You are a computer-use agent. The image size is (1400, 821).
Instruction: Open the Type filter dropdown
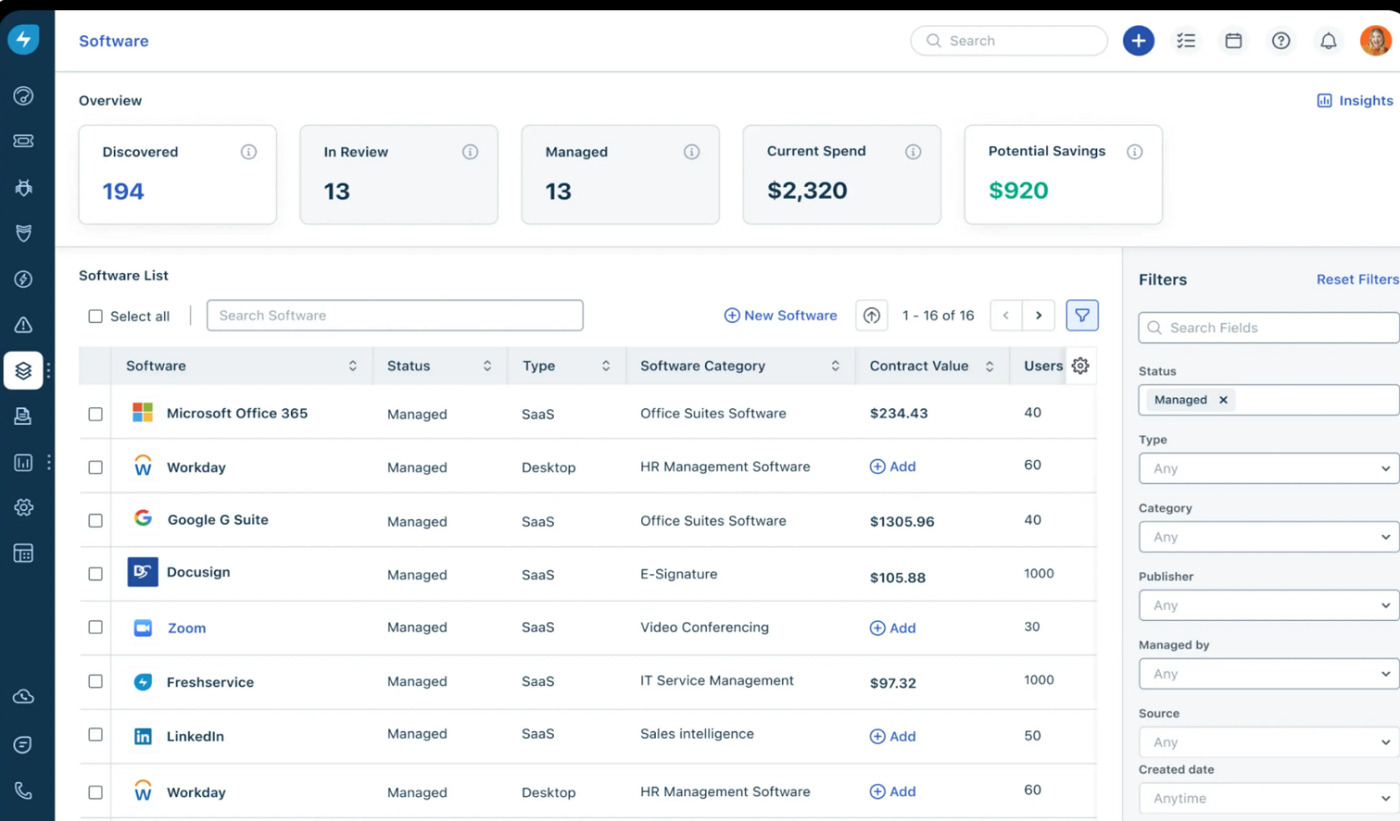pyautogui.click(x=1268, y=468)
